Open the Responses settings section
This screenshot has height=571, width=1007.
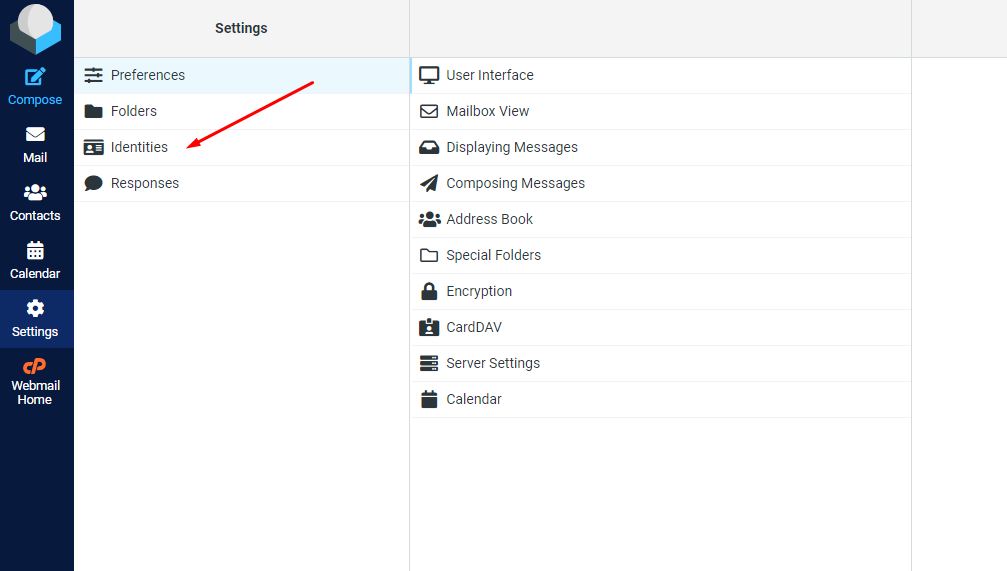tap(144, 183)
